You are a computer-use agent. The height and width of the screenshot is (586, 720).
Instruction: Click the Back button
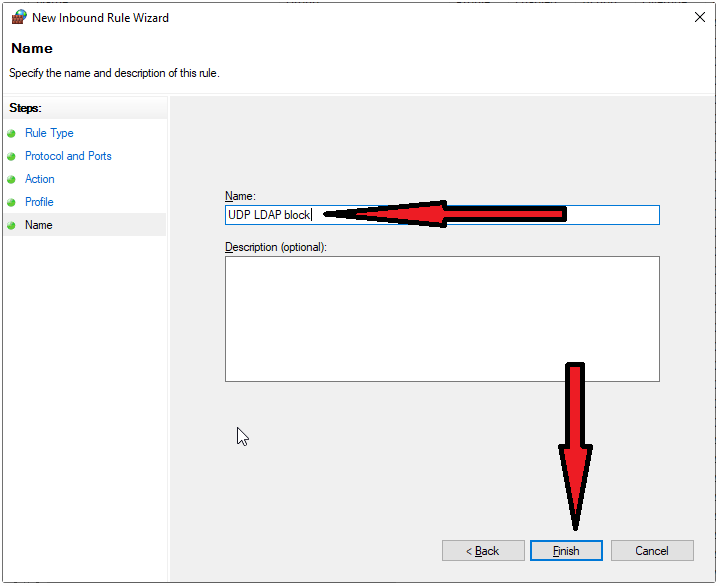pos(483,551)
